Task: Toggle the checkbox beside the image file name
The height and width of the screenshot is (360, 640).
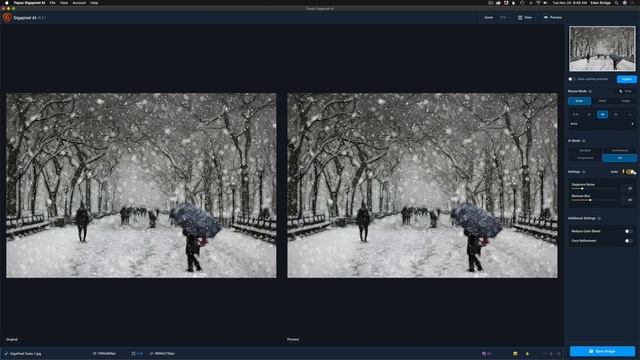Action: (x=6, y=353)
